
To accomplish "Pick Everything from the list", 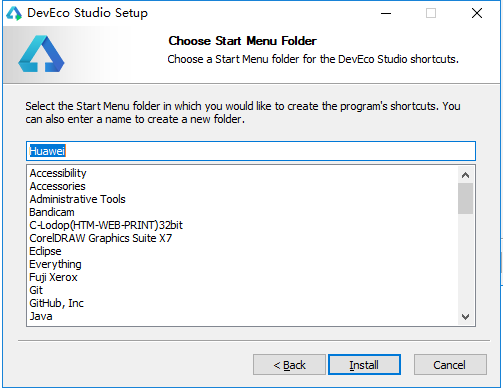I will click(55, 264).
